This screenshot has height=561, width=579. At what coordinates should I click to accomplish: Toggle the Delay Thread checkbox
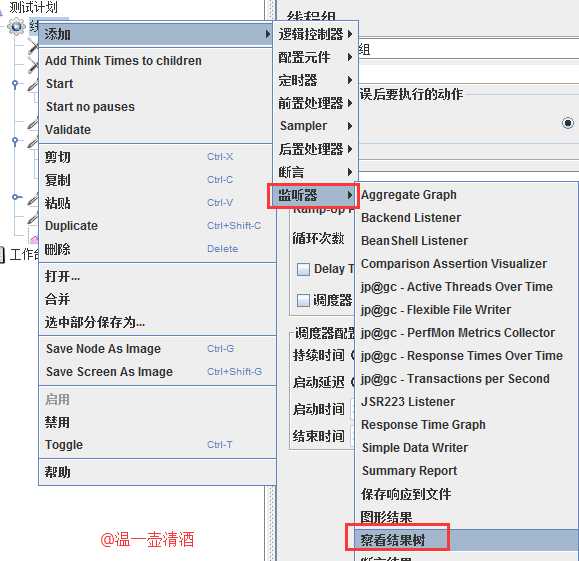pyautogui.click(x=303, y=269)
